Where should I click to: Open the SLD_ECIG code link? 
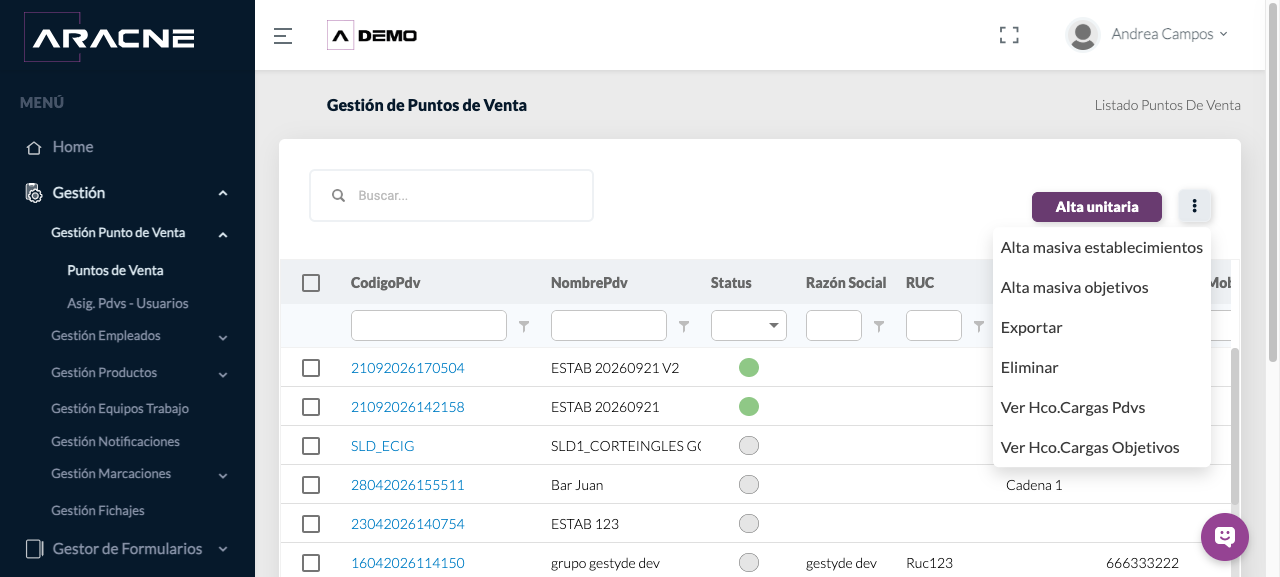tap(382, 446)
